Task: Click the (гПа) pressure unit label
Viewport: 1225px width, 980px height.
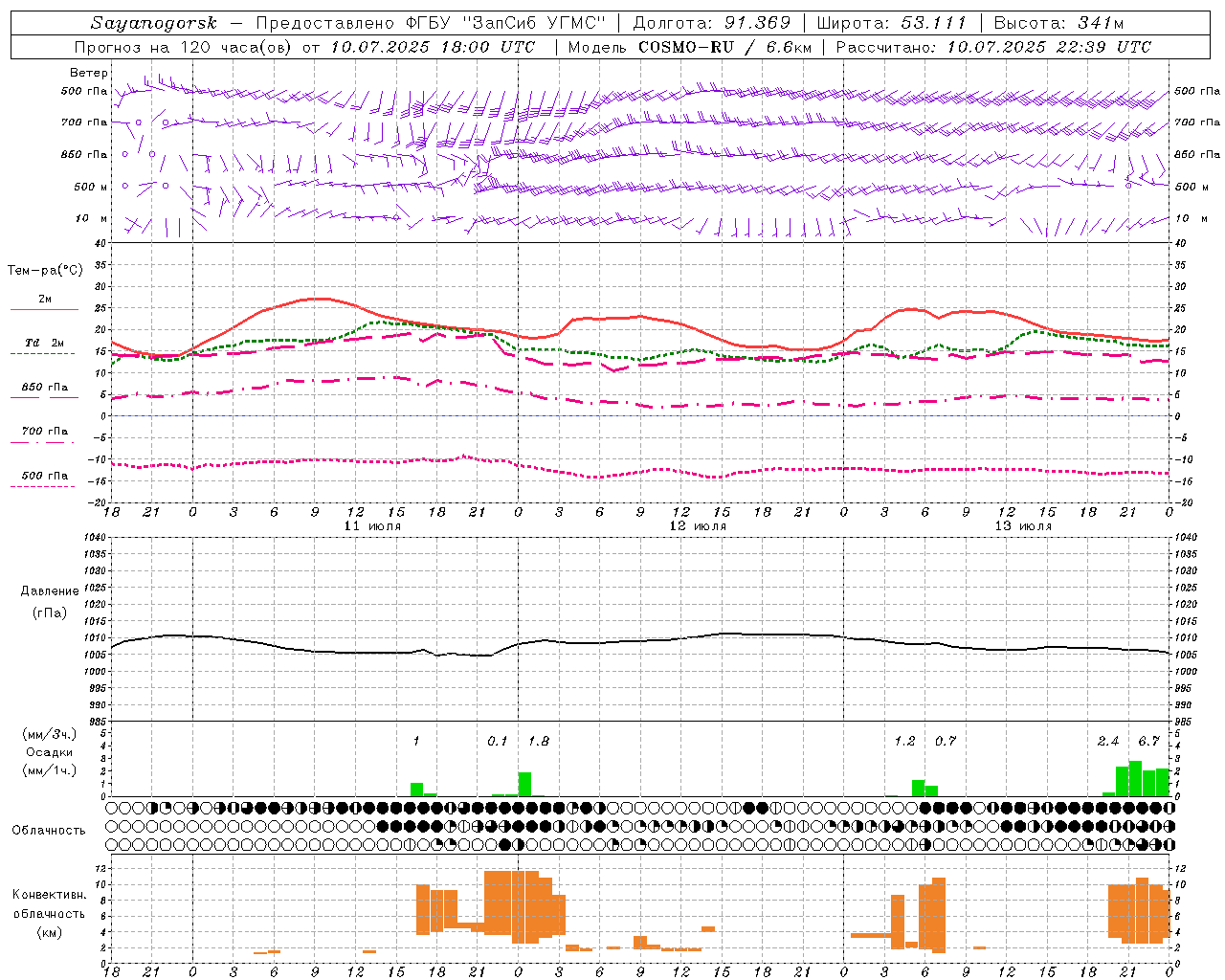Action: (x=50, y=613)
